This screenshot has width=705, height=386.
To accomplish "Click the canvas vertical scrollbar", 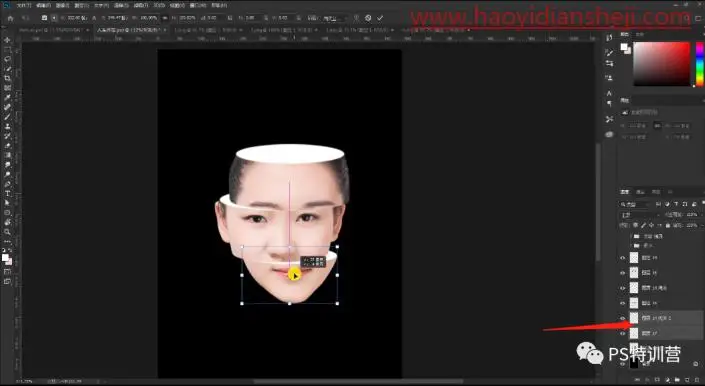I will pos(598,202).
